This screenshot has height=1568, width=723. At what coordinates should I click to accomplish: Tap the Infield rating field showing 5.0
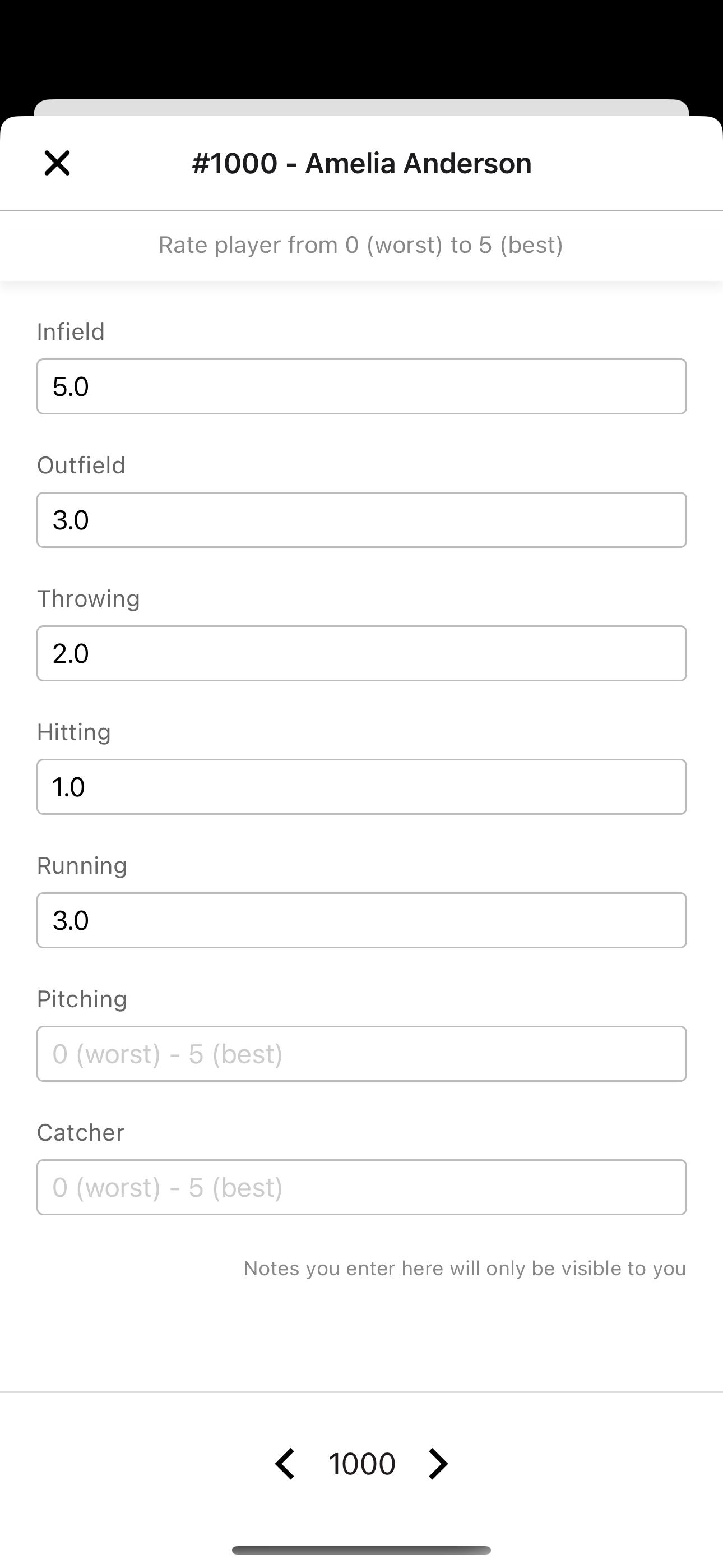coord(361,386)
